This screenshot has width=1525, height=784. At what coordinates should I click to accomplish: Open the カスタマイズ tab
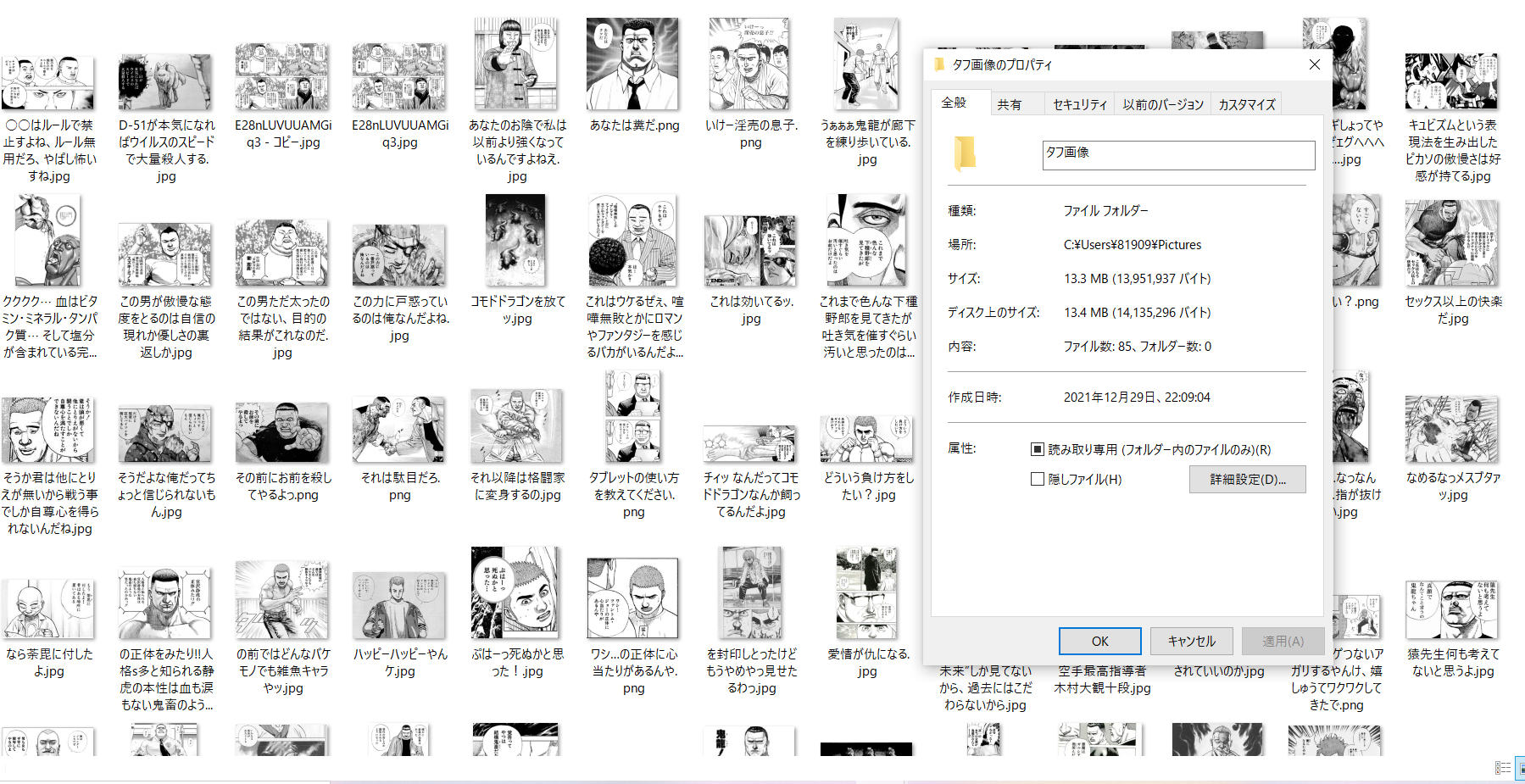pyautogui.click(x=1247, y=104)
